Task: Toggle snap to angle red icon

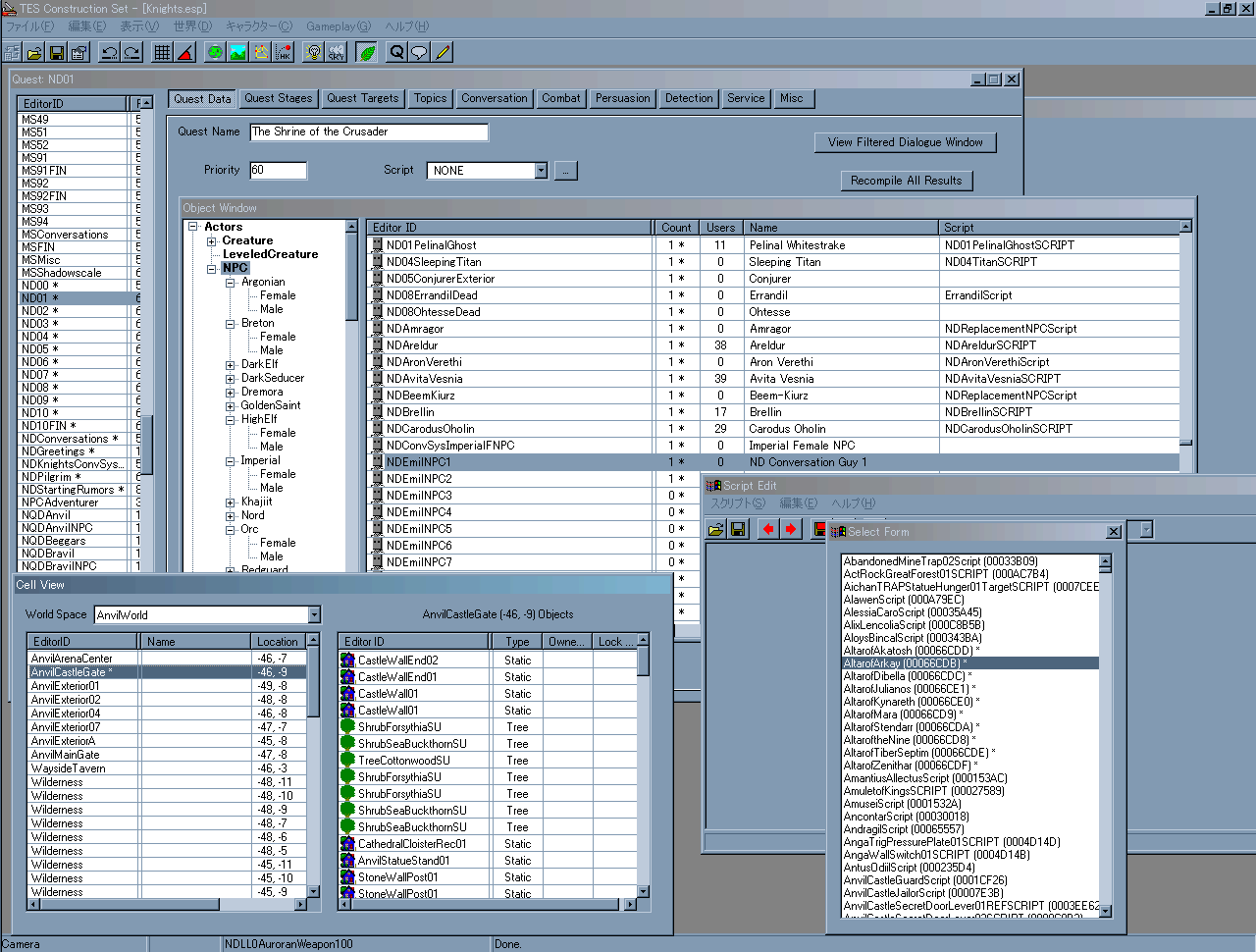Action: pyautogui.click(x=185, y=52)
